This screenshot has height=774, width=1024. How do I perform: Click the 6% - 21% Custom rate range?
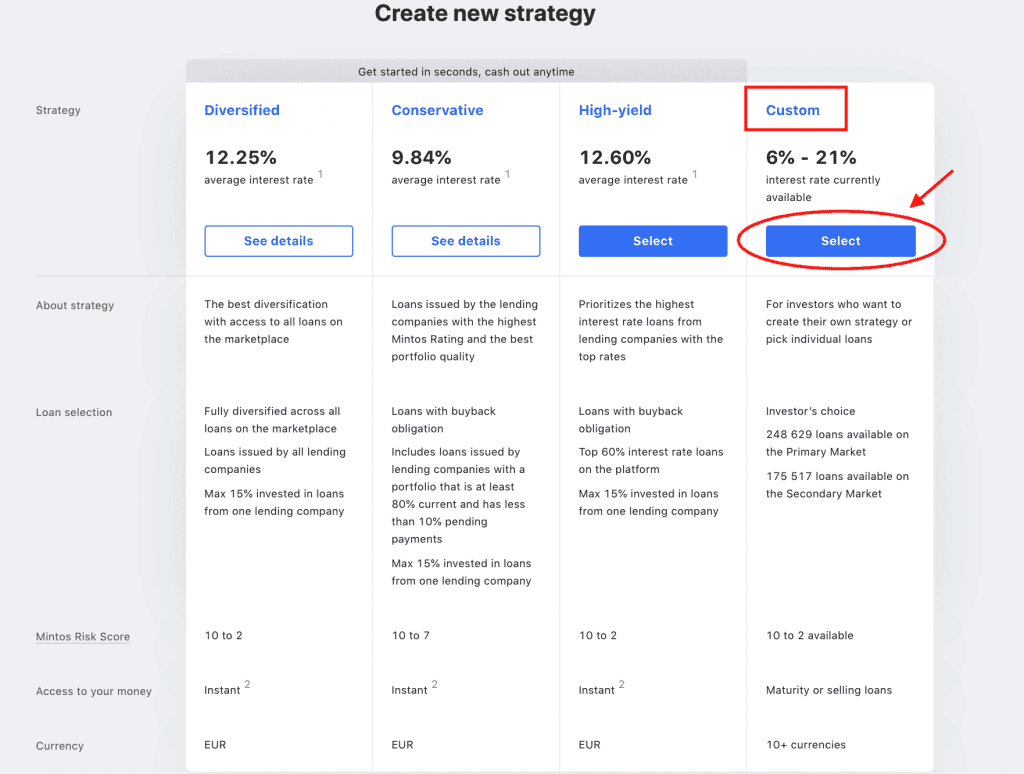pos(811,158)
